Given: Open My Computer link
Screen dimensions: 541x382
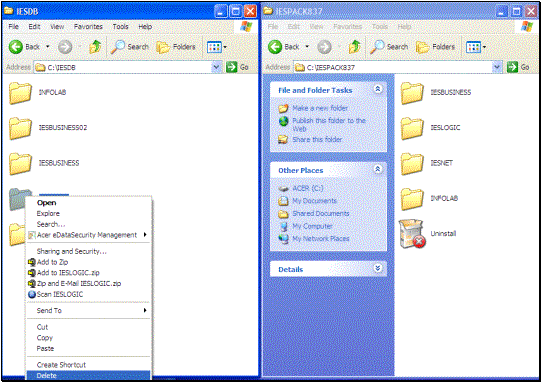Looking at the screenshot, I should (x=312, y=226).
